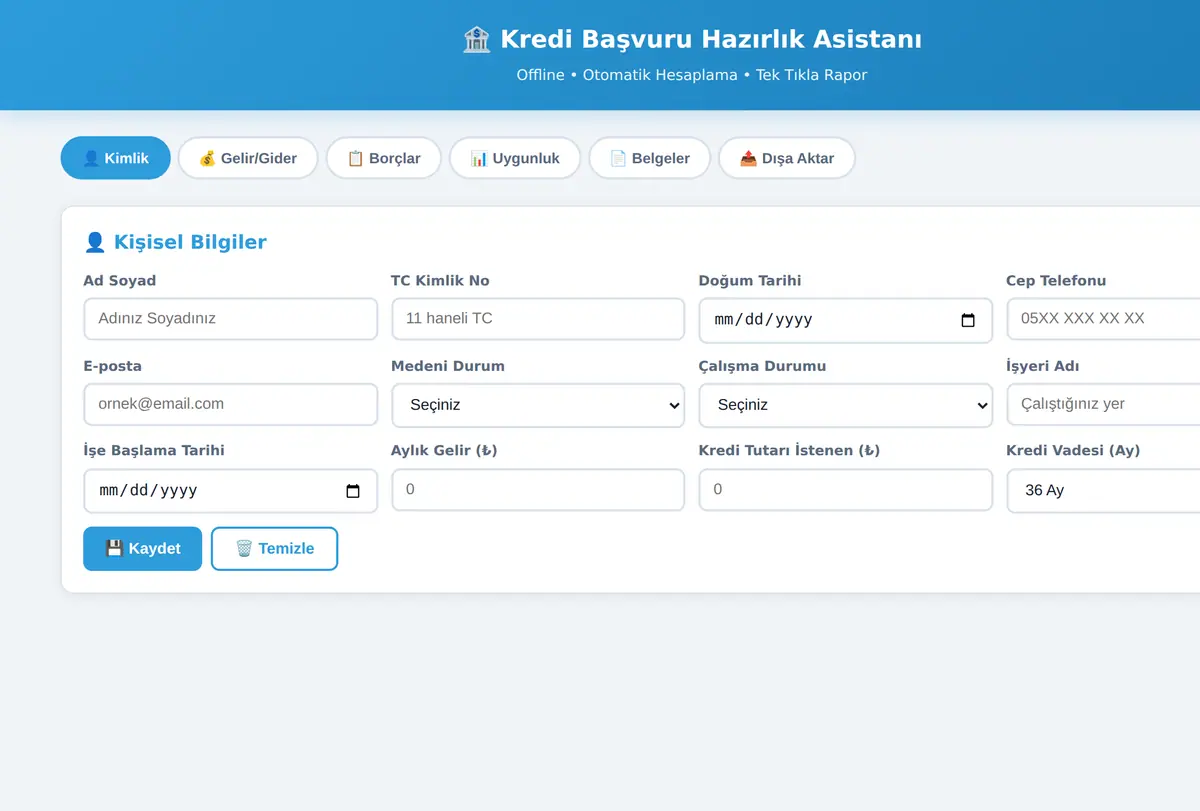Click the Kişisel Bilgiler heading text
Screen dimensions: 1200x811
pos(190,242)
